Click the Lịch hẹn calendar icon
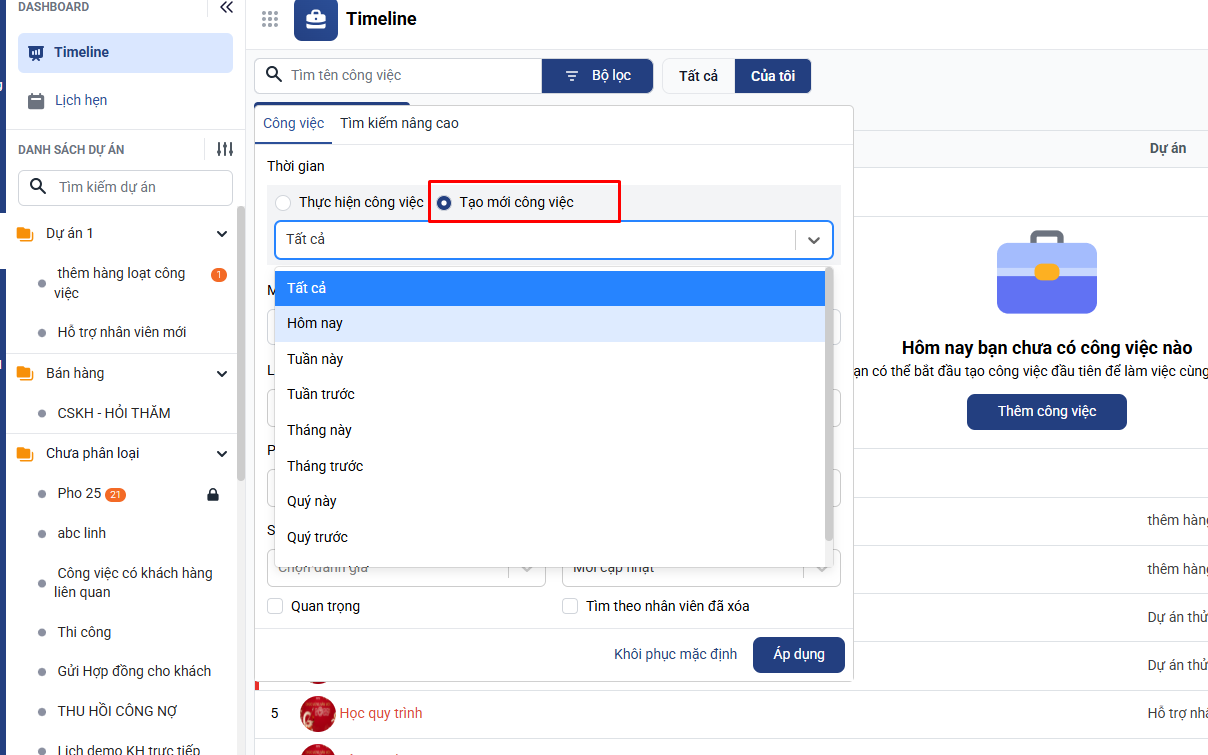 click(36, 100)
